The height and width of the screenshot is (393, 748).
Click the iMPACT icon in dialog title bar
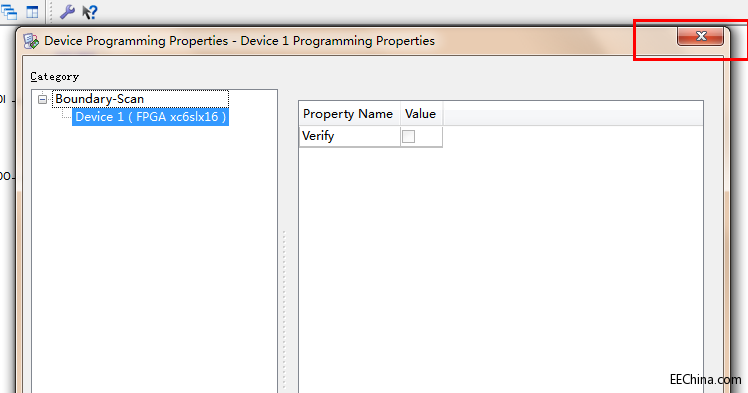[x=31, y=41]
